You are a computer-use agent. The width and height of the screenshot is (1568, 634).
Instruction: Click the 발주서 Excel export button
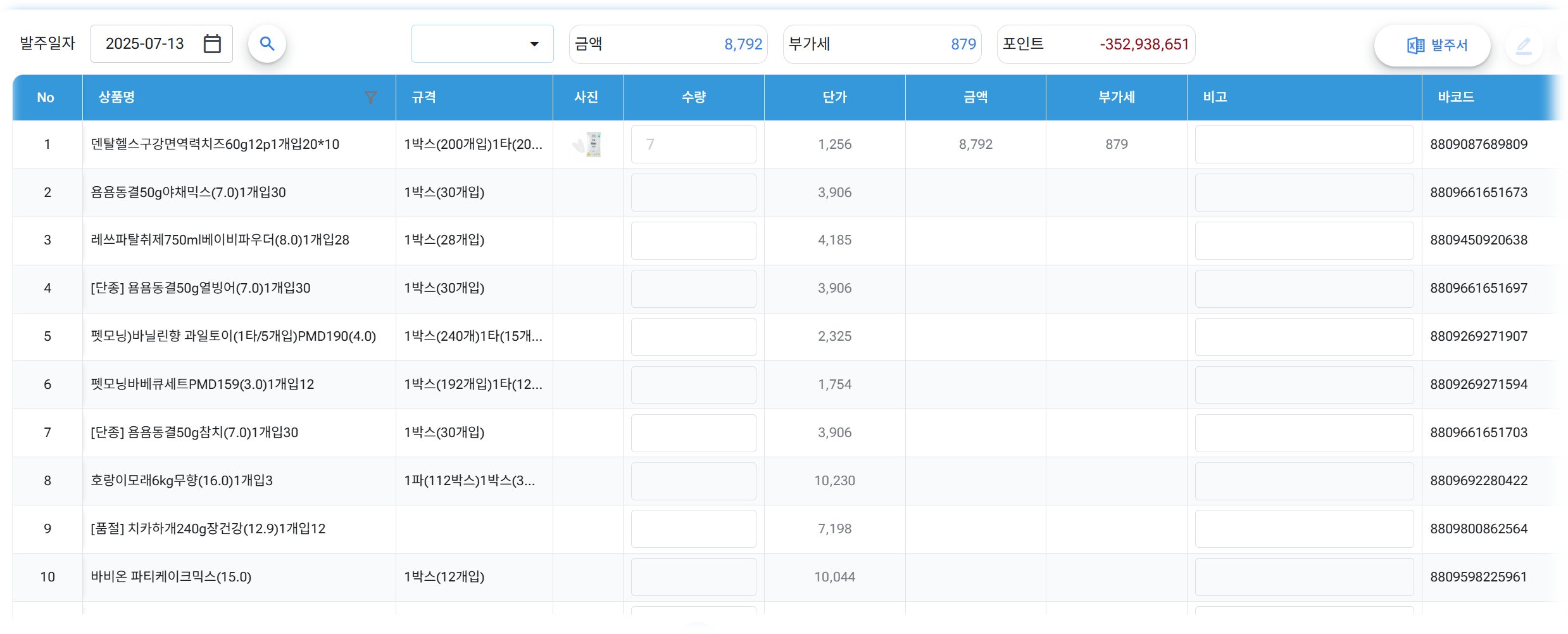(x=1432, y=45)
